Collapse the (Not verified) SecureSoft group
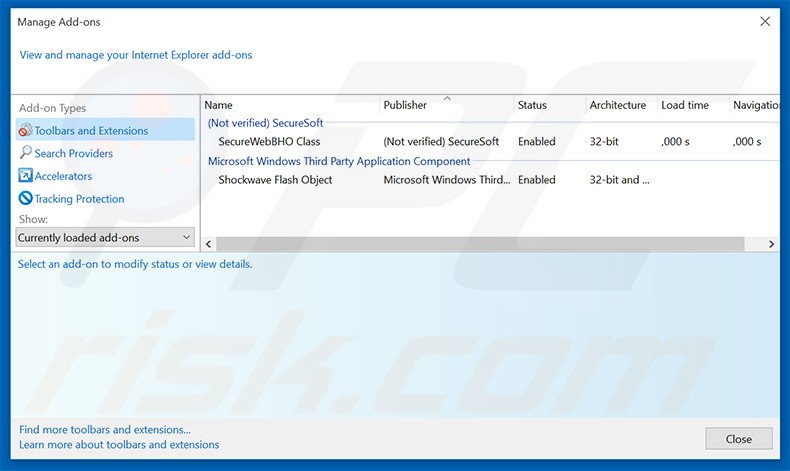 coord(265,123)
